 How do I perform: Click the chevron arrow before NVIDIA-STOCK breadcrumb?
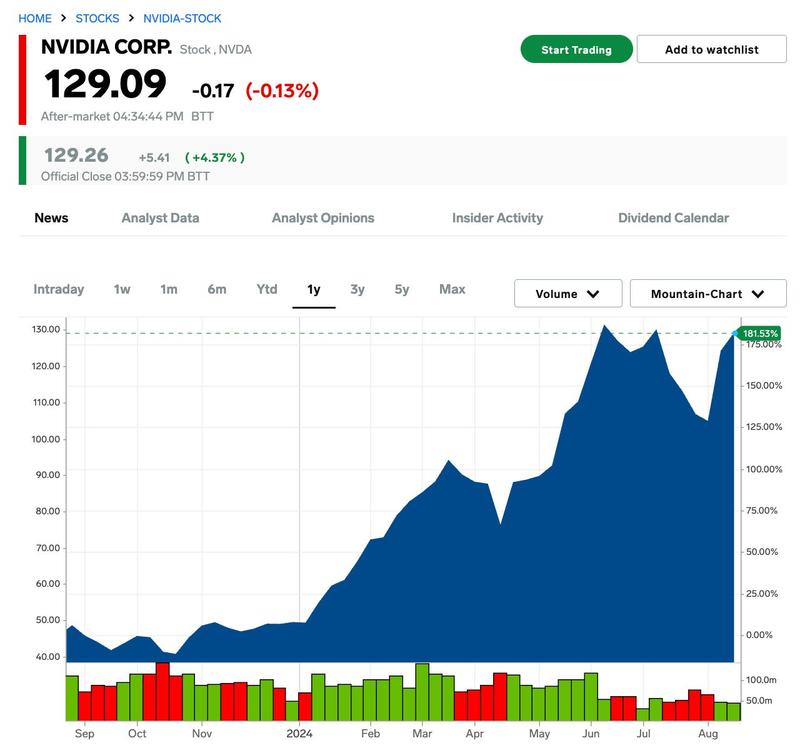click(x=131, y=19)
